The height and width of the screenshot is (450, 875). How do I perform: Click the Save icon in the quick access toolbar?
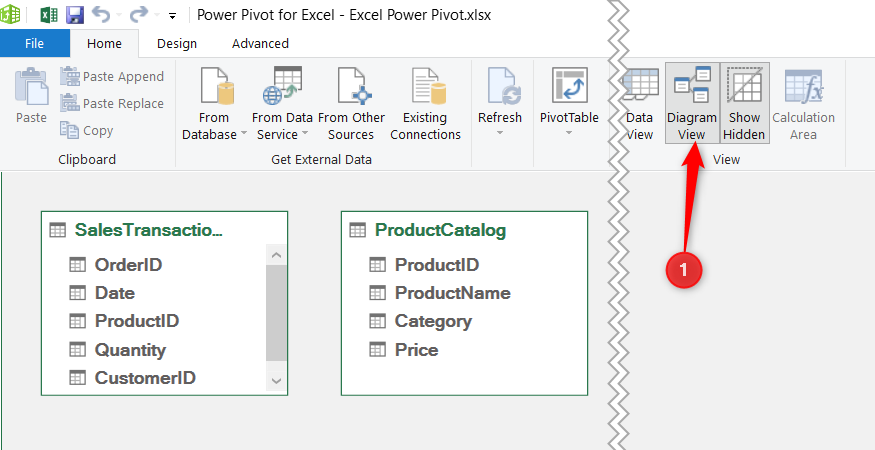point(74,15)
